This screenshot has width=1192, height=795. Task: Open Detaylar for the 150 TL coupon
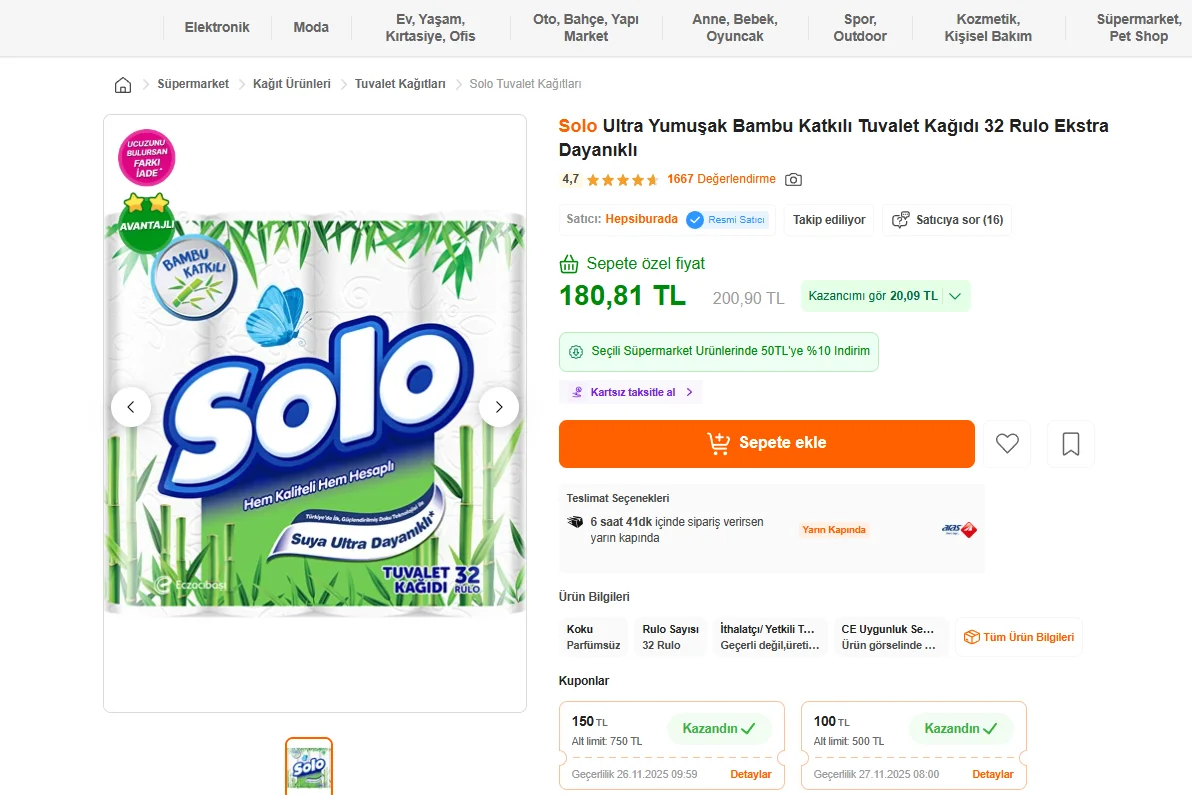(x=751, y=775)
